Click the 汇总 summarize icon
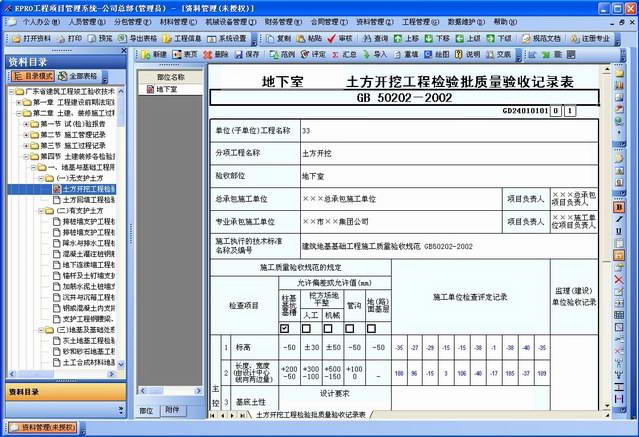 [335, 55]
